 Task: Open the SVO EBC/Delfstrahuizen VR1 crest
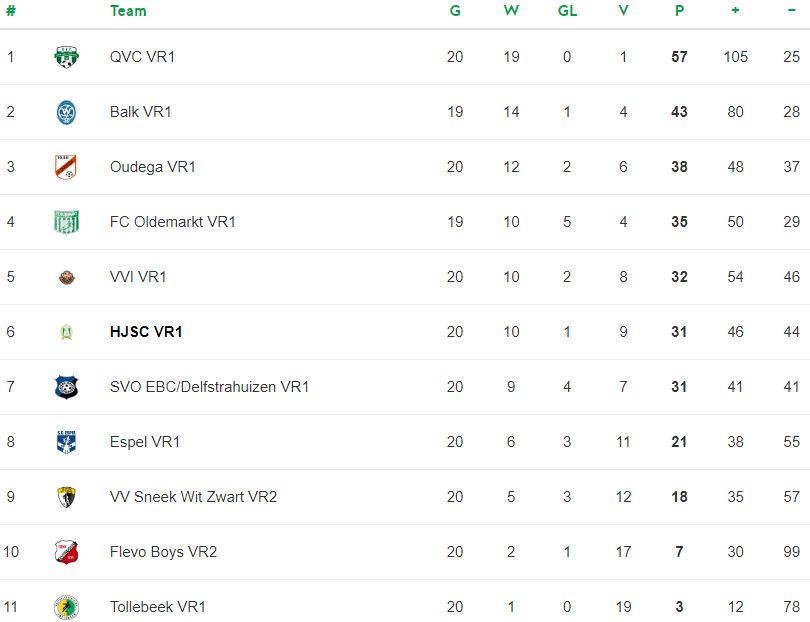tap(66, 387)
